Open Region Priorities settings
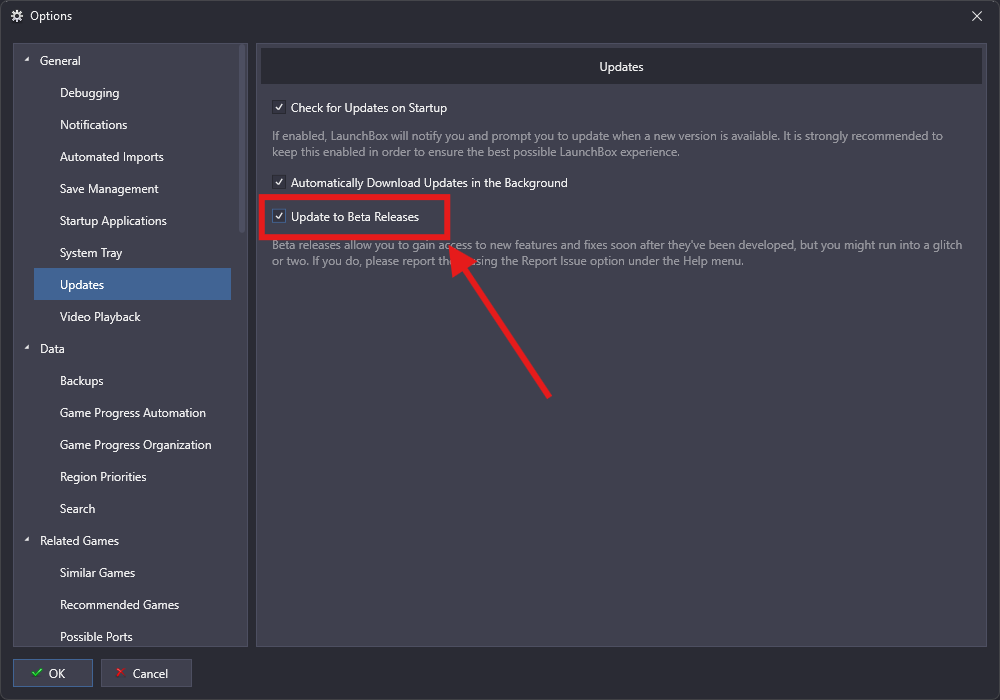Image resolution: width=1000 pixels, height=700 pixels. [x=103, y=477]
